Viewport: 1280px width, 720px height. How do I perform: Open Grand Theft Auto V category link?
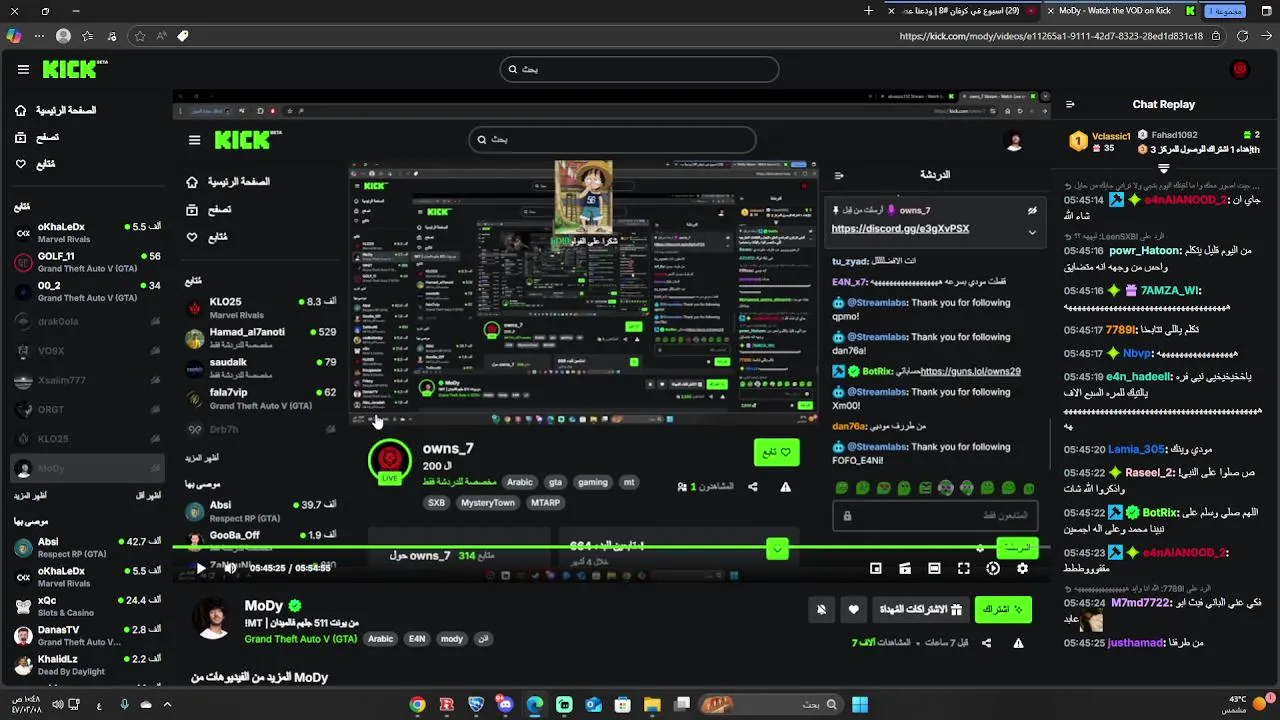point(301,639)
